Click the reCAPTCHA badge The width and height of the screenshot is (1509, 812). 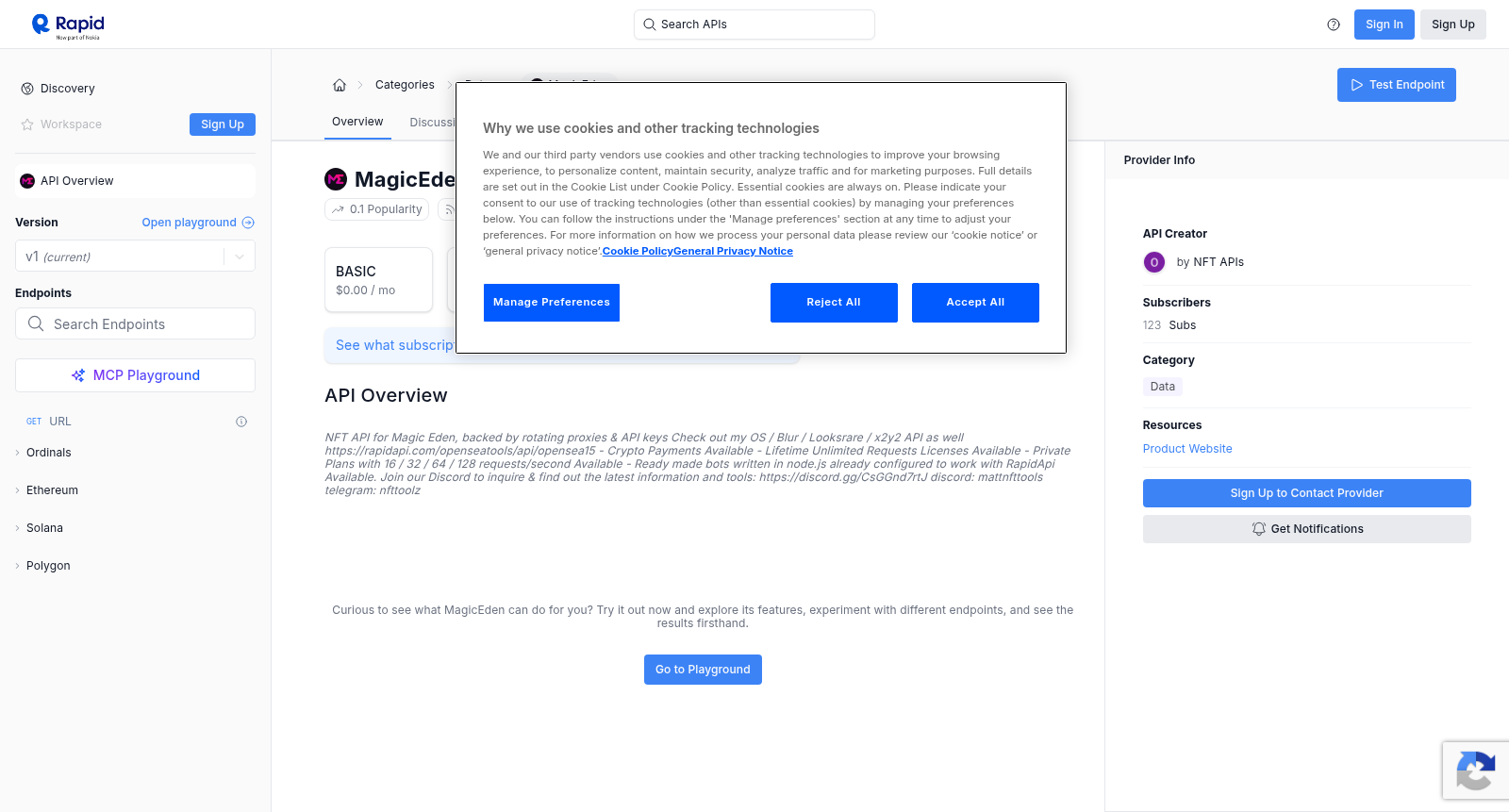[1476, 771]
